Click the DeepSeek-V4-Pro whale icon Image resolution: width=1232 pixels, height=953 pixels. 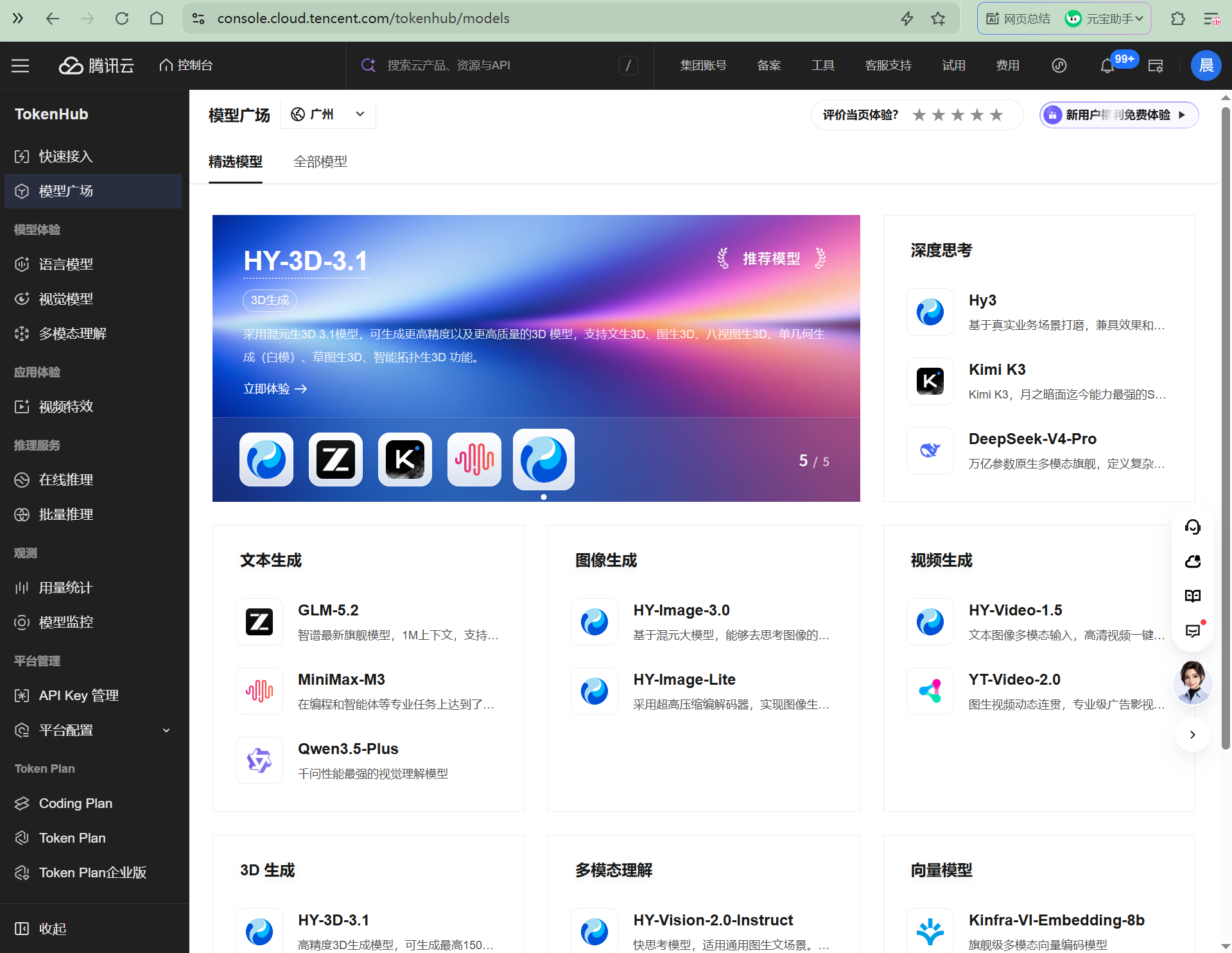click(x=930, y=451)
